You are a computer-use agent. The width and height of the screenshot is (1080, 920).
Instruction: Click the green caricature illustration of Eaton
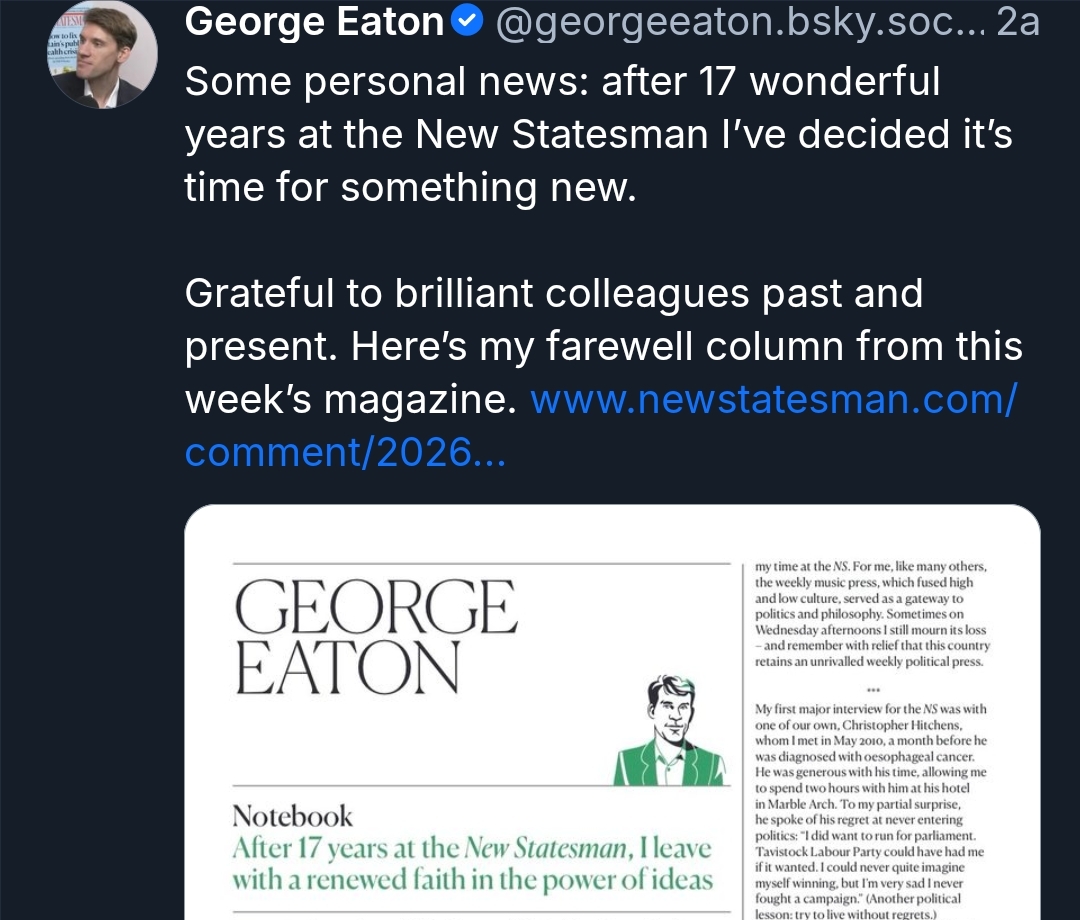coord(669,731)
